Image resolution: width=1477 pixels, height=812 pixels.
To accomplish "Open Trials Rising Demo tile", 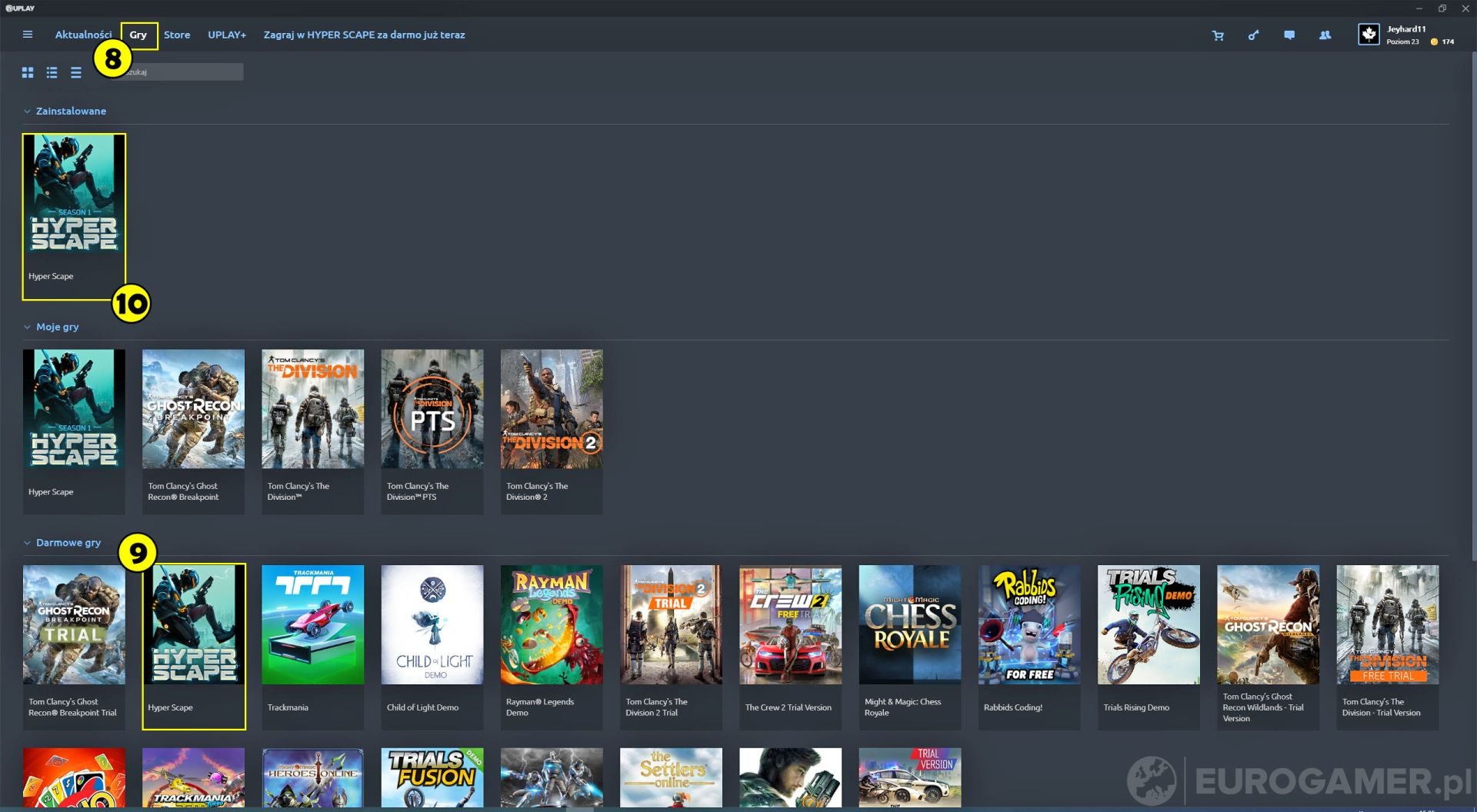I will [1149, 647].
